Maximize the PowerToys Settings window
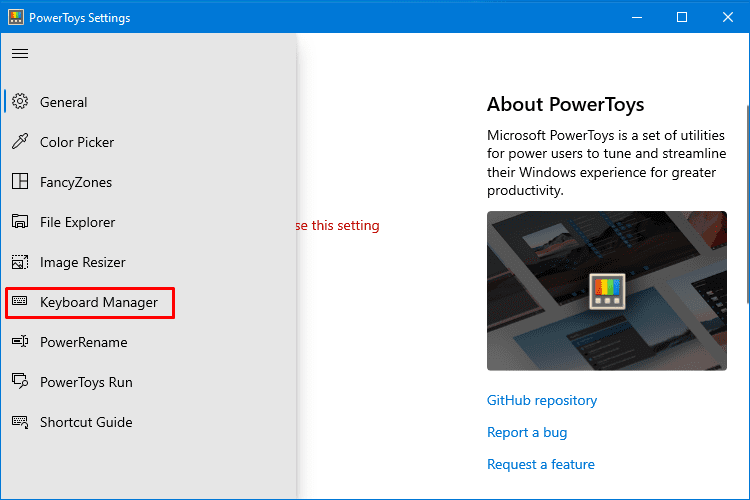The height and width of the screenshot is (500, 750). click(682, 17)
